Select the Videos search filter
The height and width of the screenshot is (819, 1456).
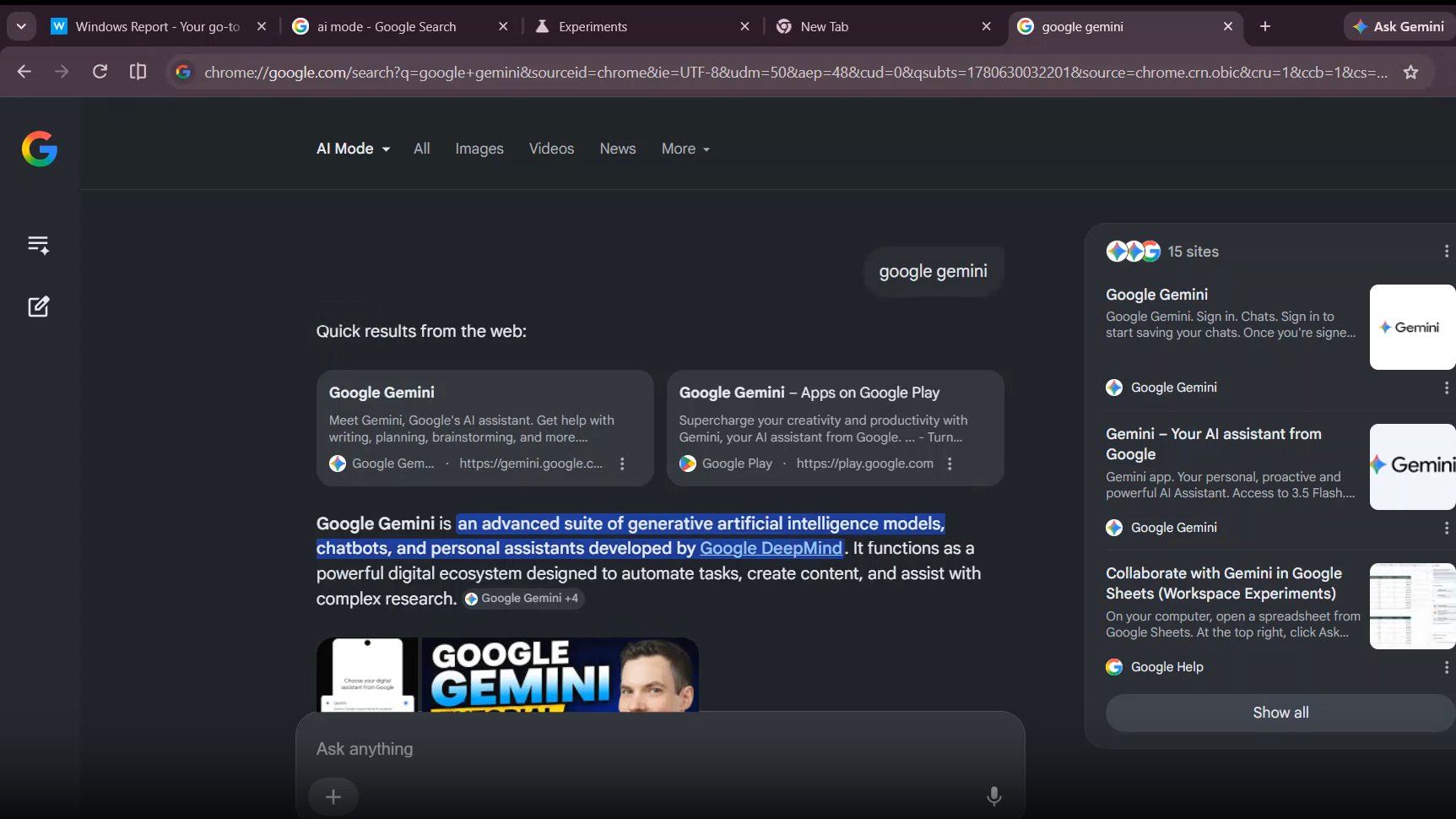click(x=551, y=149)
